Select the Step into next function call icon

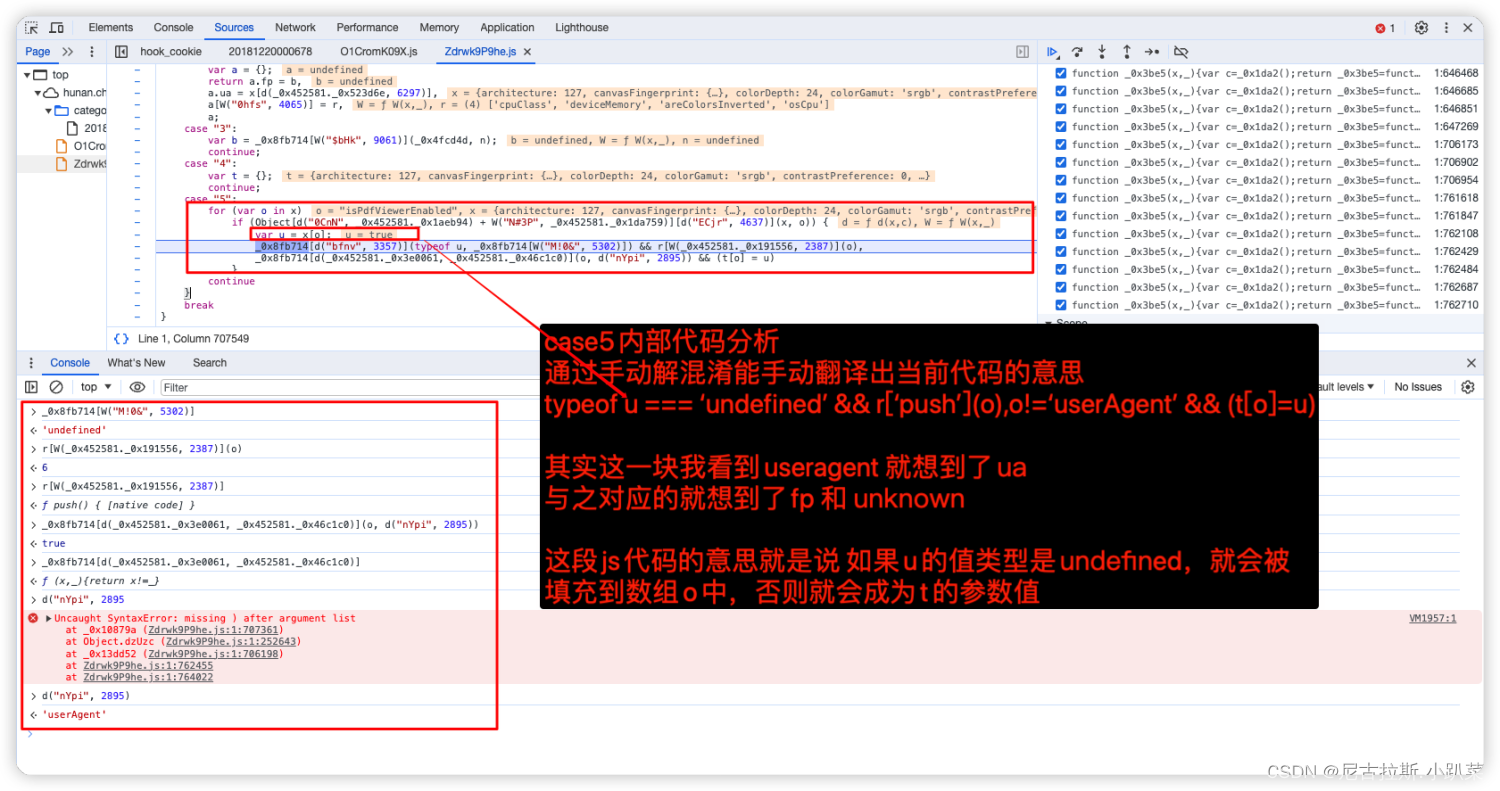tap(1101, 51)
